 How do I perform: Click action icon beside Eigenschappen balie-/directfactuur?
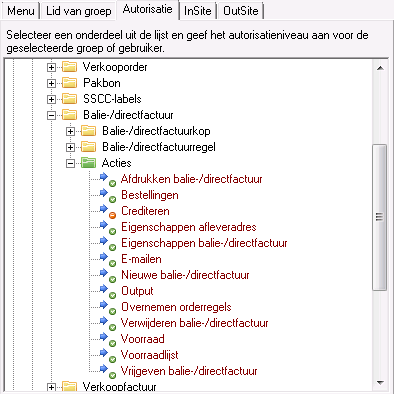(108, 244)
